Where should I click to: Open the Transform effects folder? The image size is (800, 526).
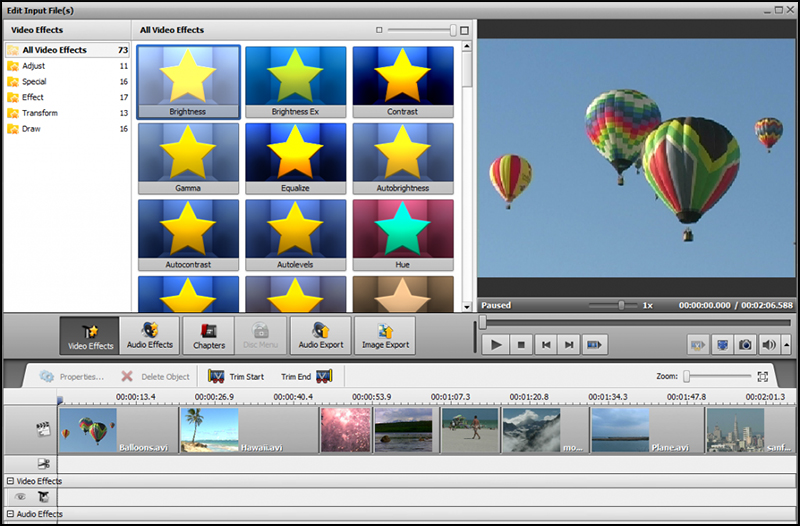67,113
